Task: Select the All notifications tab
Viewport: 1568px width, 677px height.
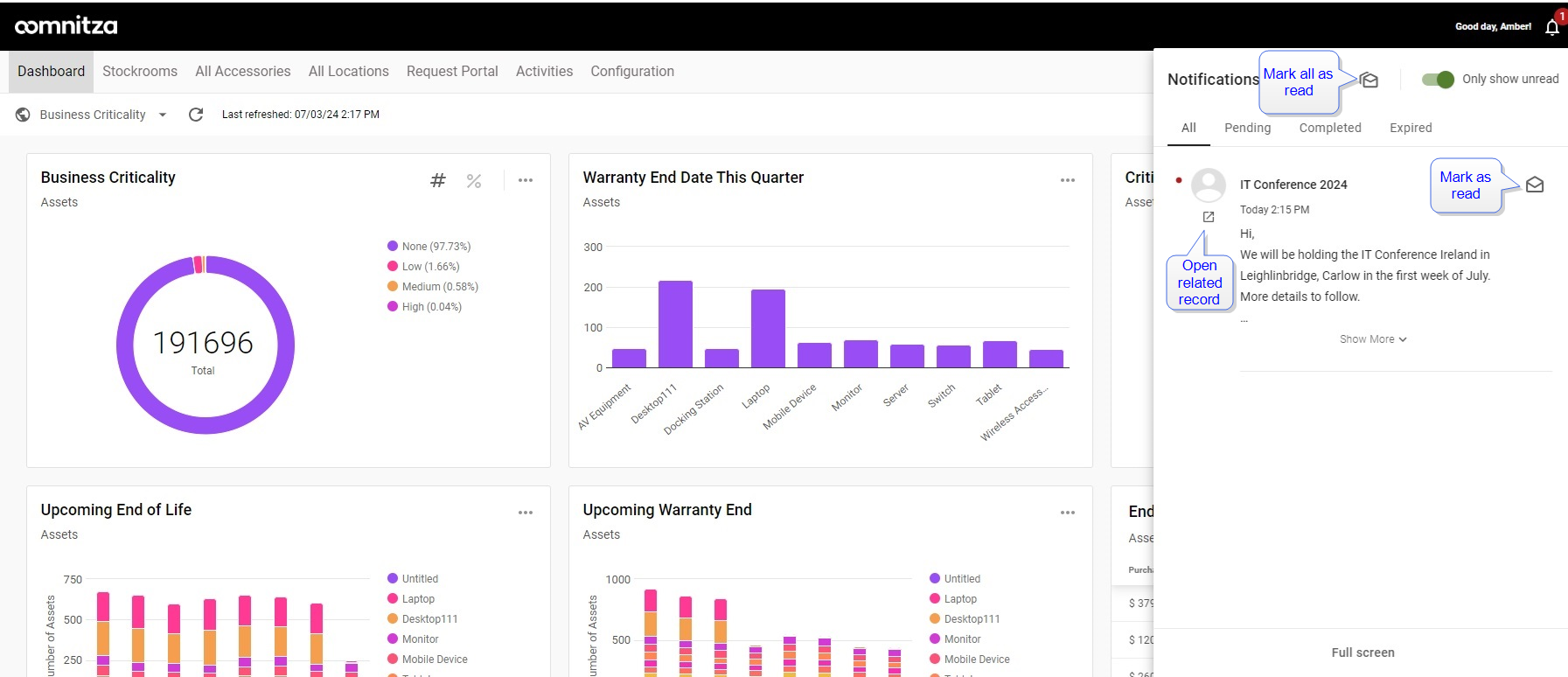Action: coord(1188,128)
